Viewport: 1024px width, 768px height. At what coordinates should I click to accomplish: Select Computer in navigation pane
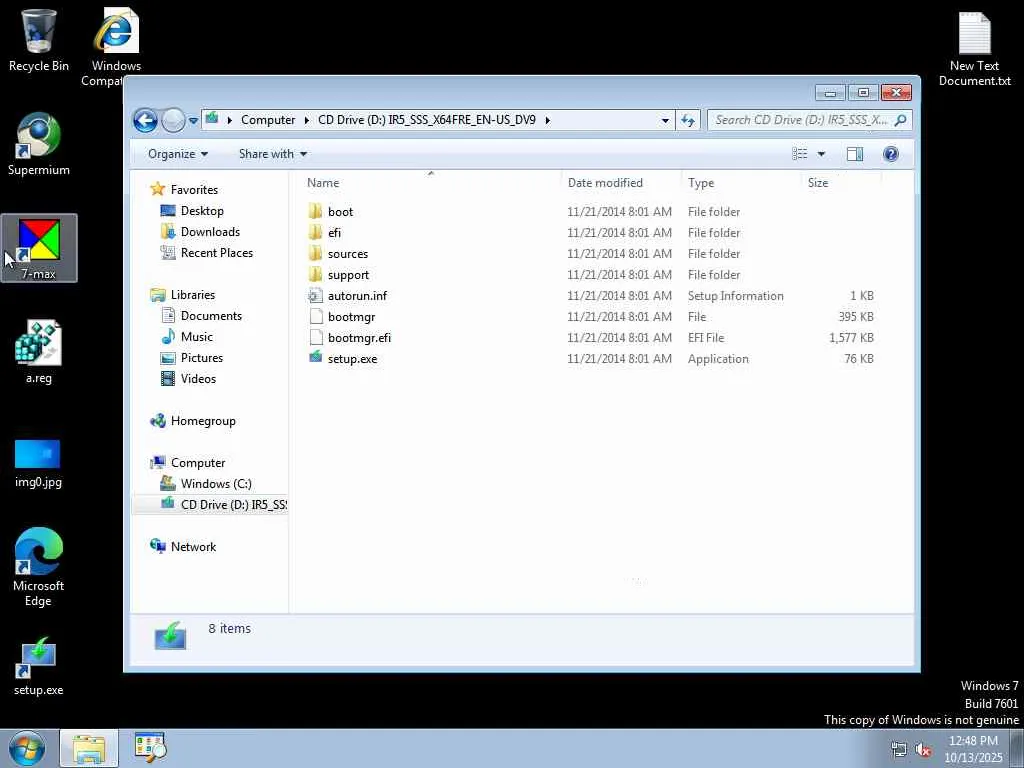pyautogui.click(x=198, y=462)
